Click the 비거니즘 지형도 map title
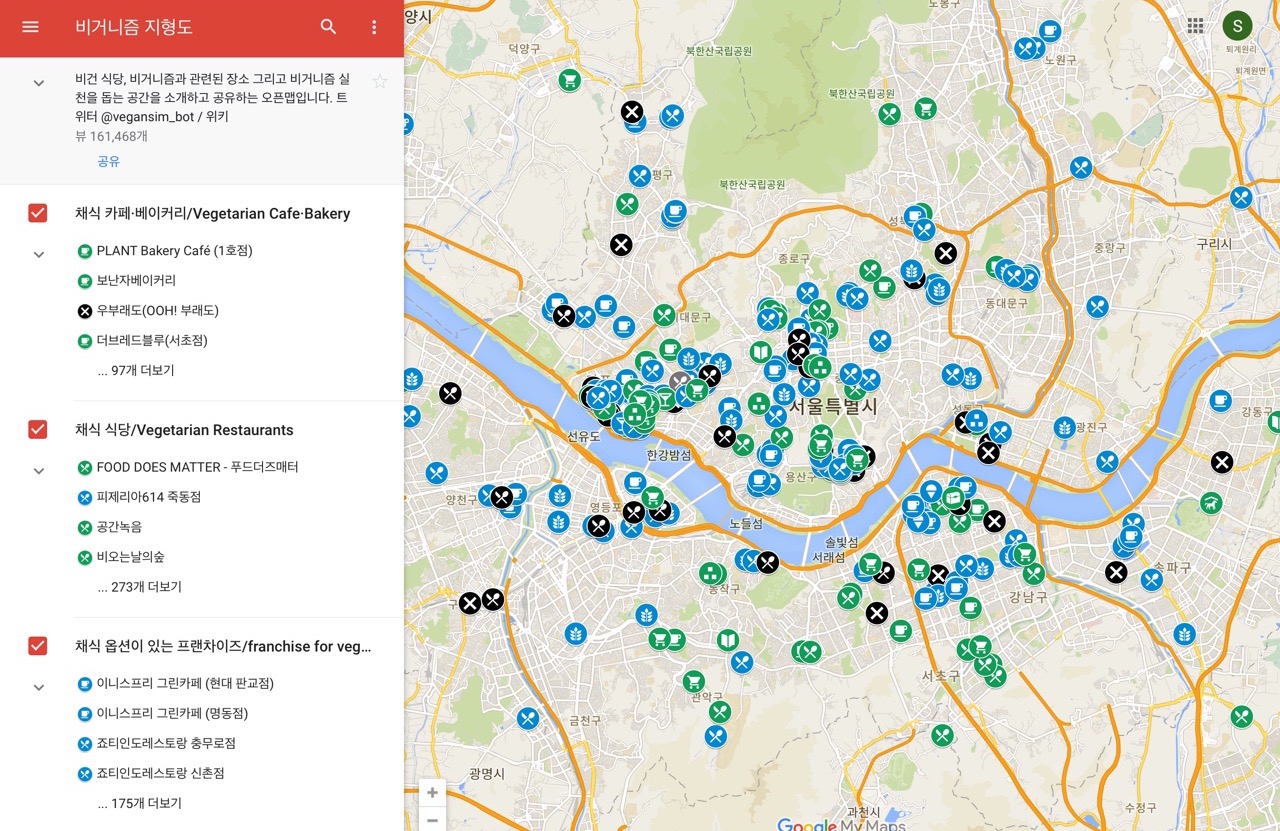Viewport: 1280px width, 831px height. pos(134,27)
